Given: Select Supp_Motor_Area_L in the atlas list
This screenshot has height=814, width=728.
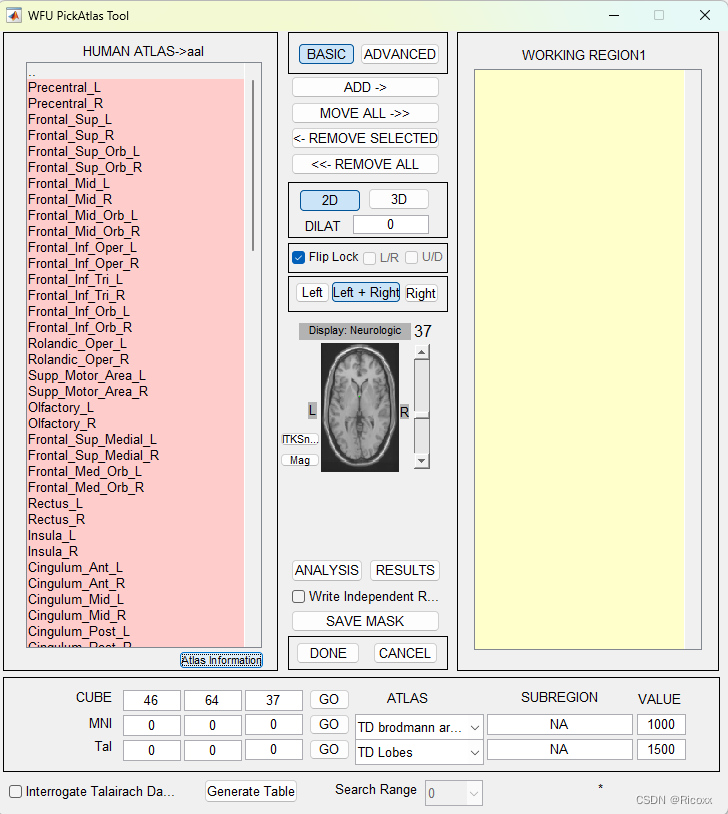Looking at the screenshot, I should coord(136,376).
